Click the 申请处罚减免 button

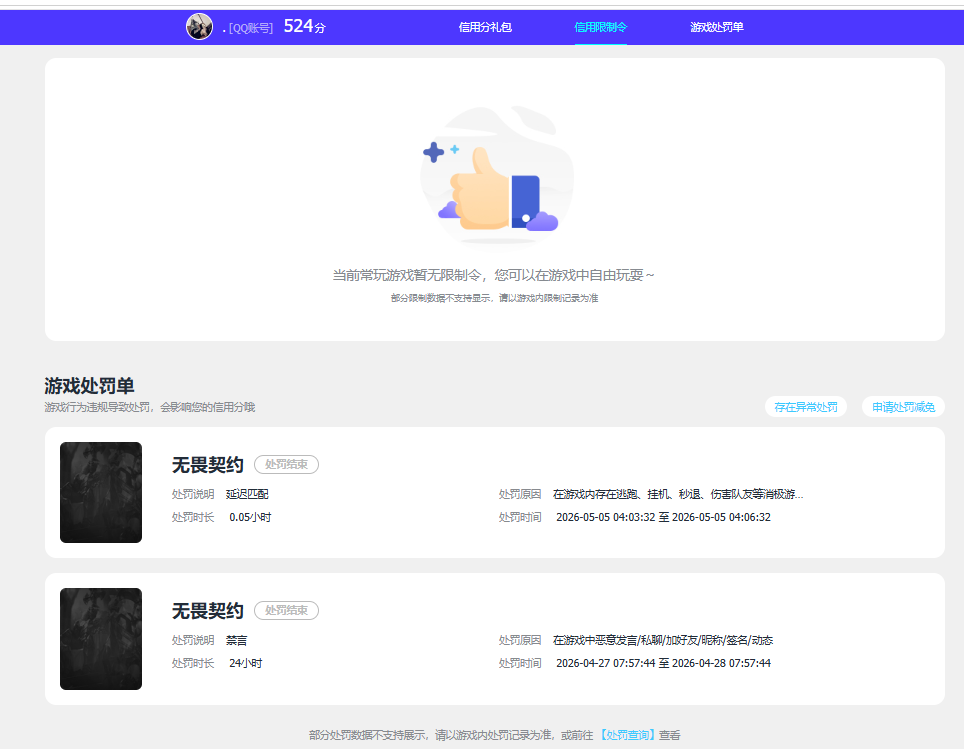[x=903, y=407]
